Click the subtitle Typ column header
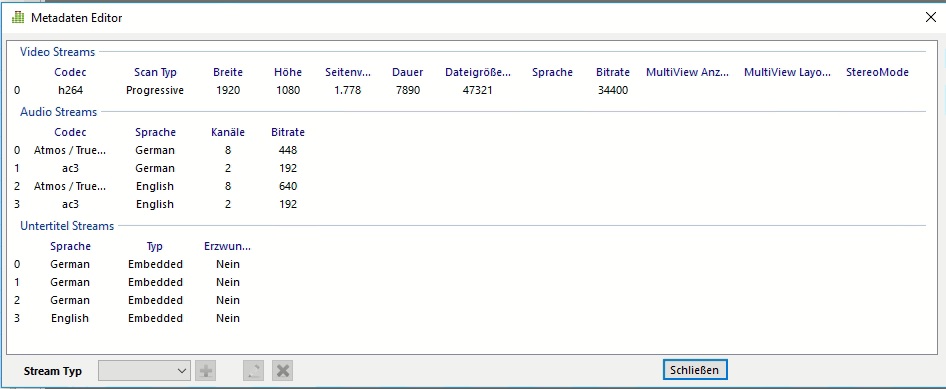This screenshot has height=389, width=946. pyautogui.click(x=155, y=246)
